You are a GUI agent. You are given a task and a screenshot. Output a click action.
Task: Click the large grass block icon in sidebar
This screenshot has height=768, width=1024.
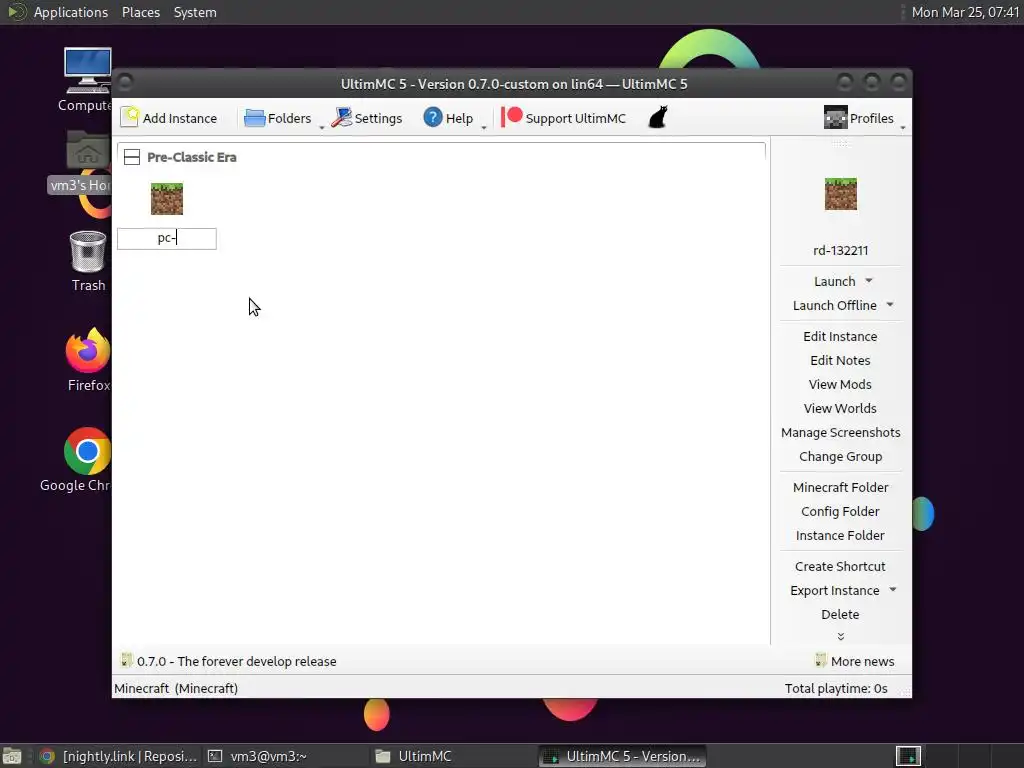coord(840,194)
